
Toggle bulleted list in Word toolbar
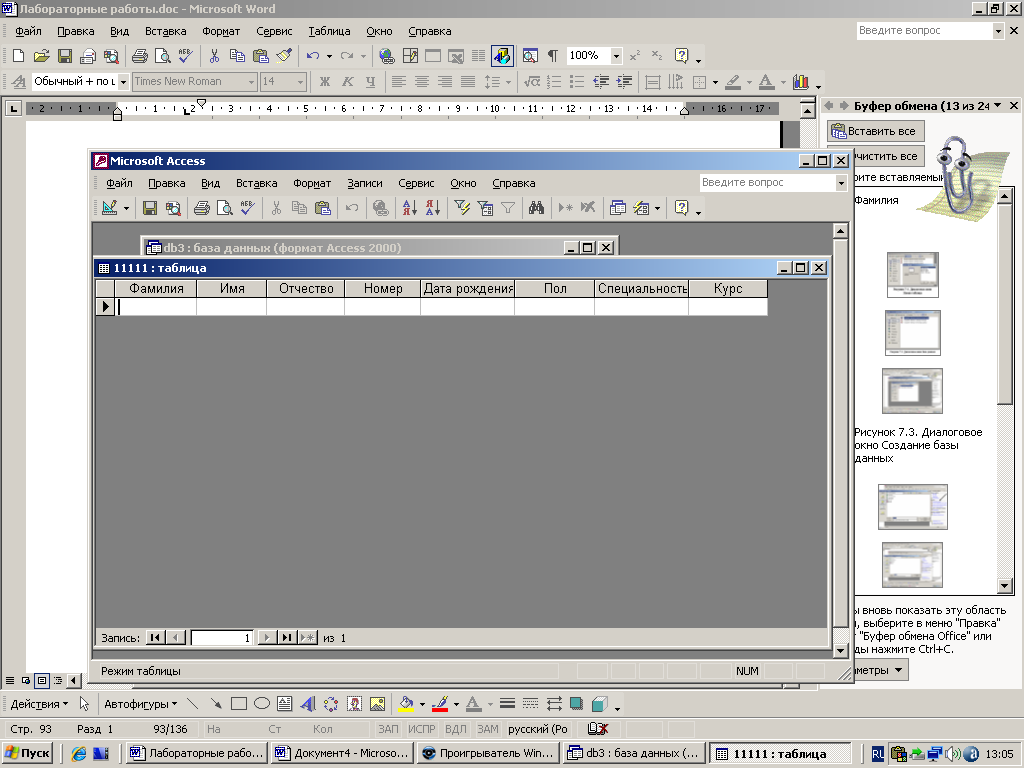(x=577, y=82)
